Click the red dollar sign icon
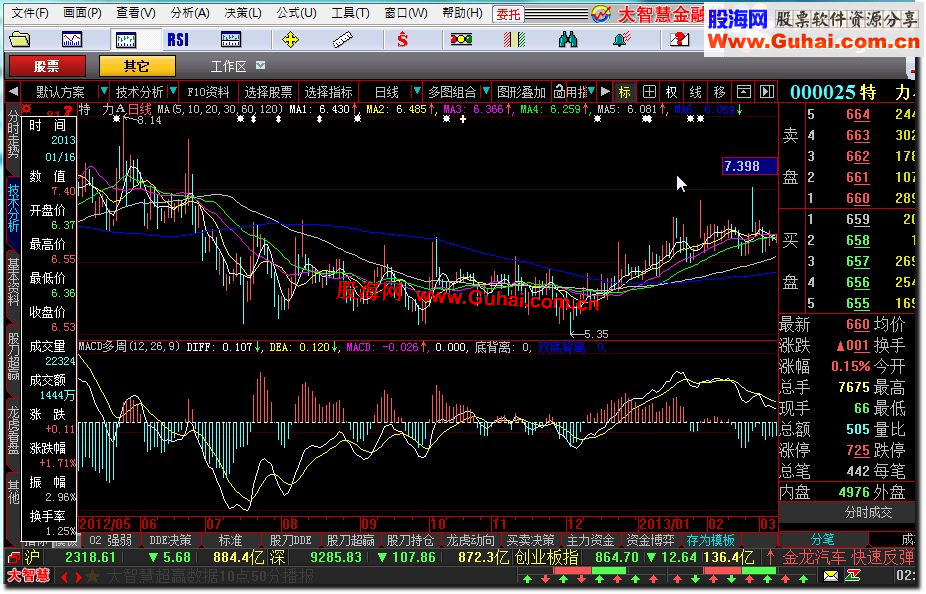Screen dimensions: 926x594 tap(403, 40)
